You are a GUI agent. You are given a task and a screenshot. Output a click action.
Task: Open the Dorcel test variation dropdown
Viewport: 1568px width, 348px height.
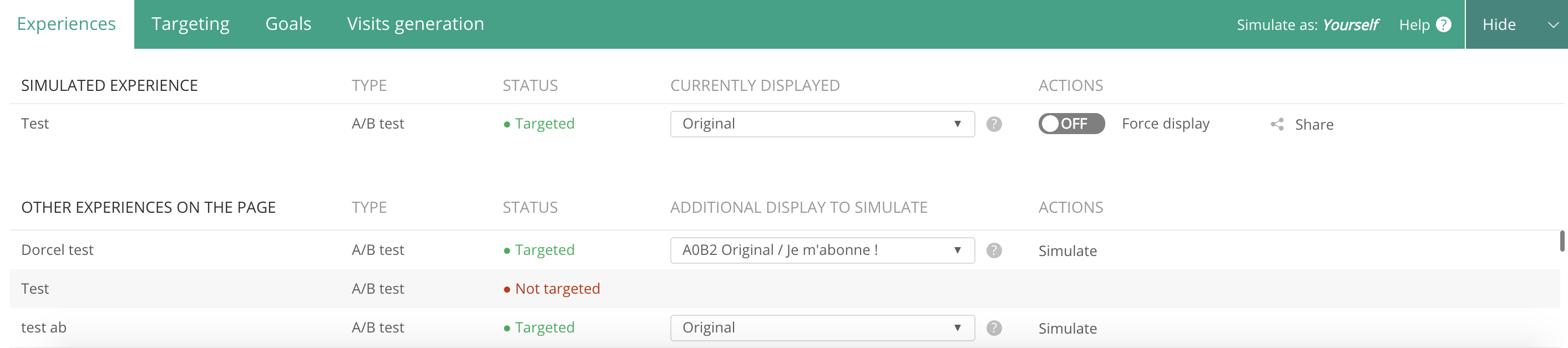822,250
